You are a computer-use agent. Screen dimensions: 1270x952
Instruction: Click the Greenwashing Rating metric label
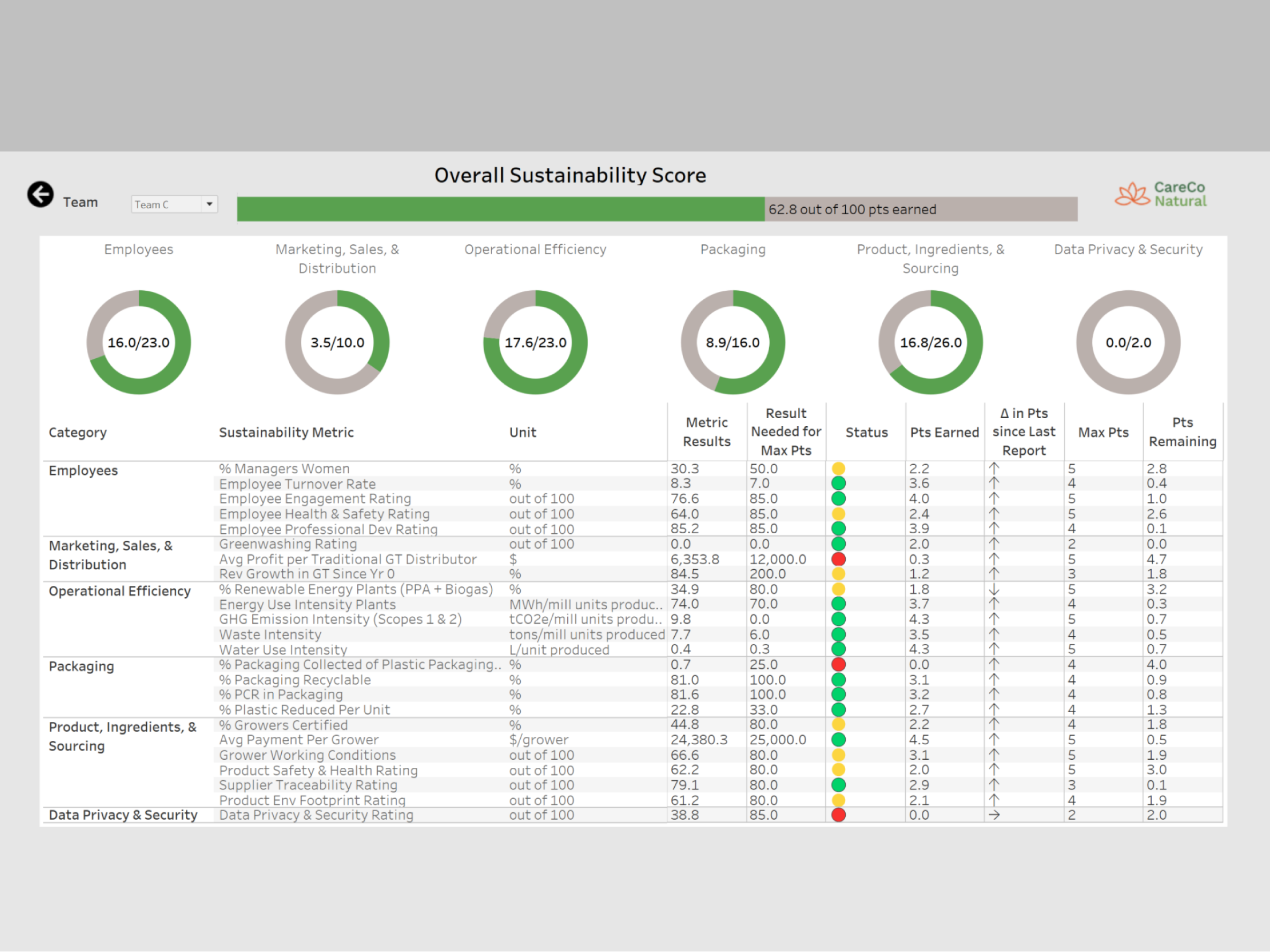287,544
